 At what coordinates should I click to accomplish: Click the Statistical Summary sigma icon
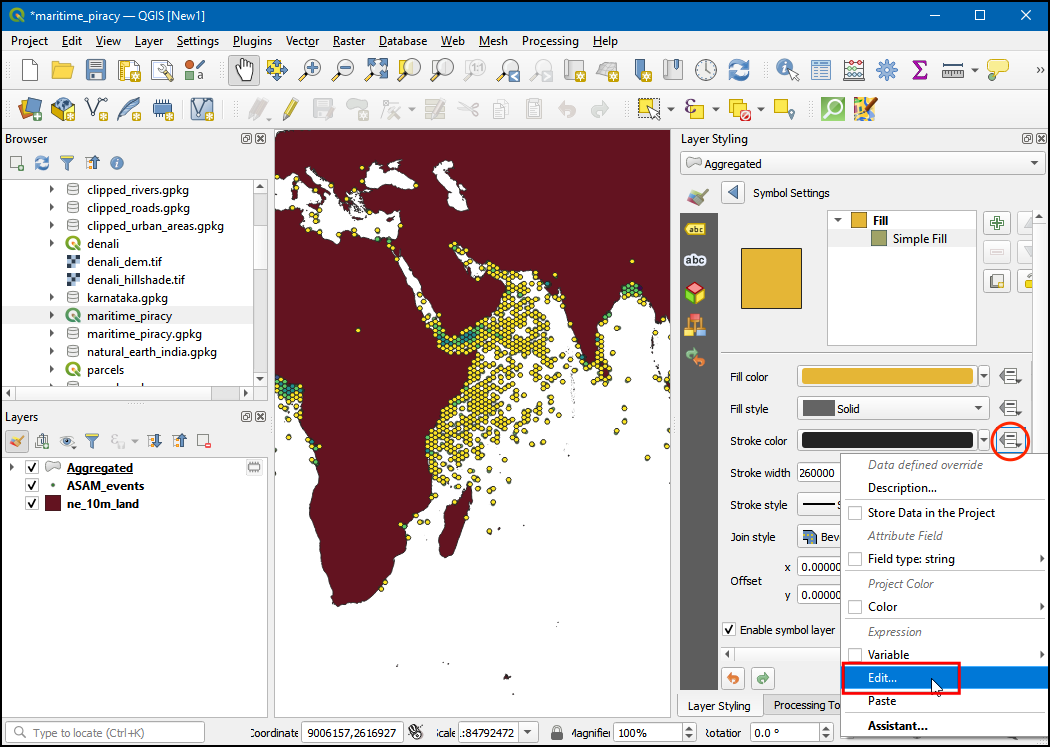pos(919,70)
